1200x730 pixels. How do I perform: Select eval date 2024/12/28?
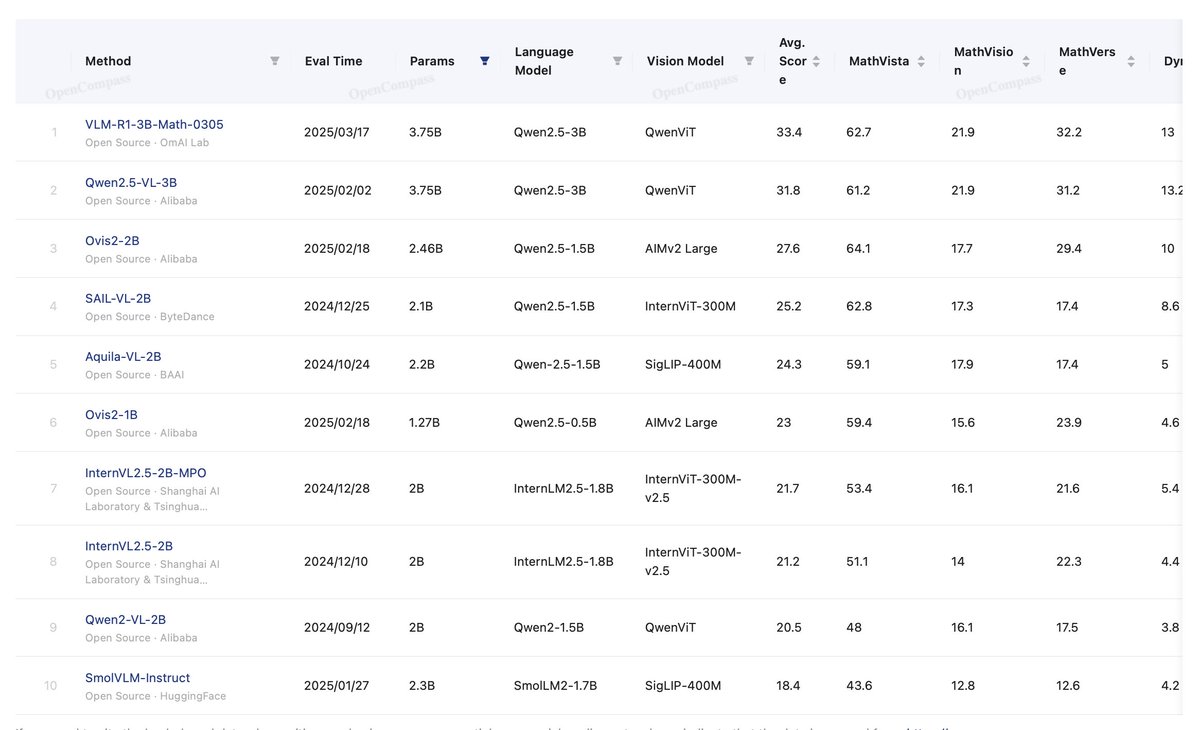[x=337, y=488]
